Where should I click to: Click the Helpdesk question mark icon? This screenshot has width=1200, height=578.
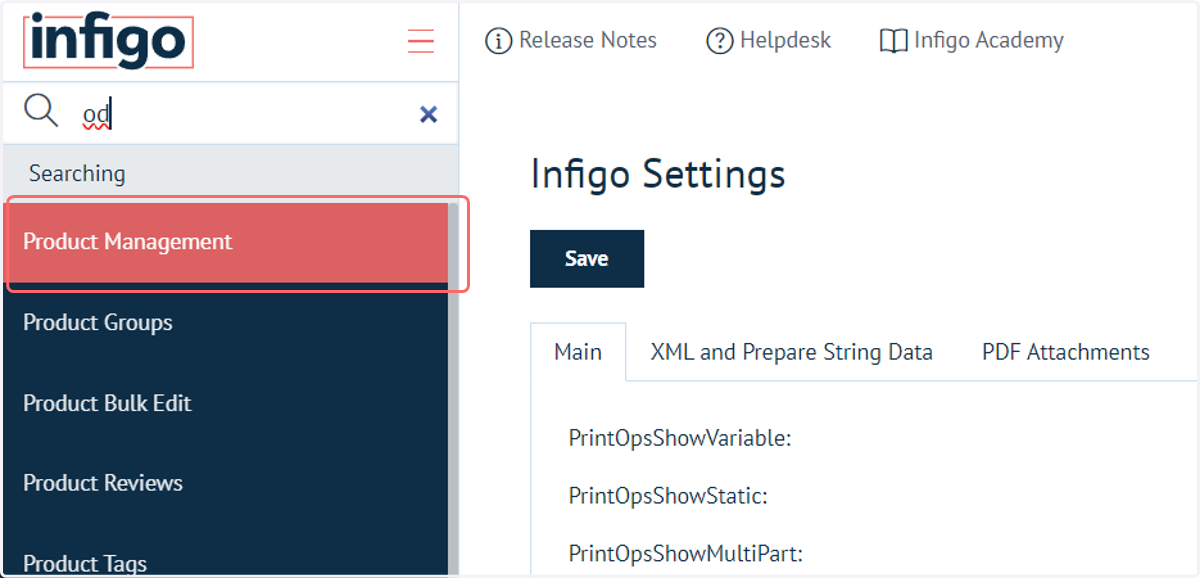pyautogui.click(x=720, y=41)
